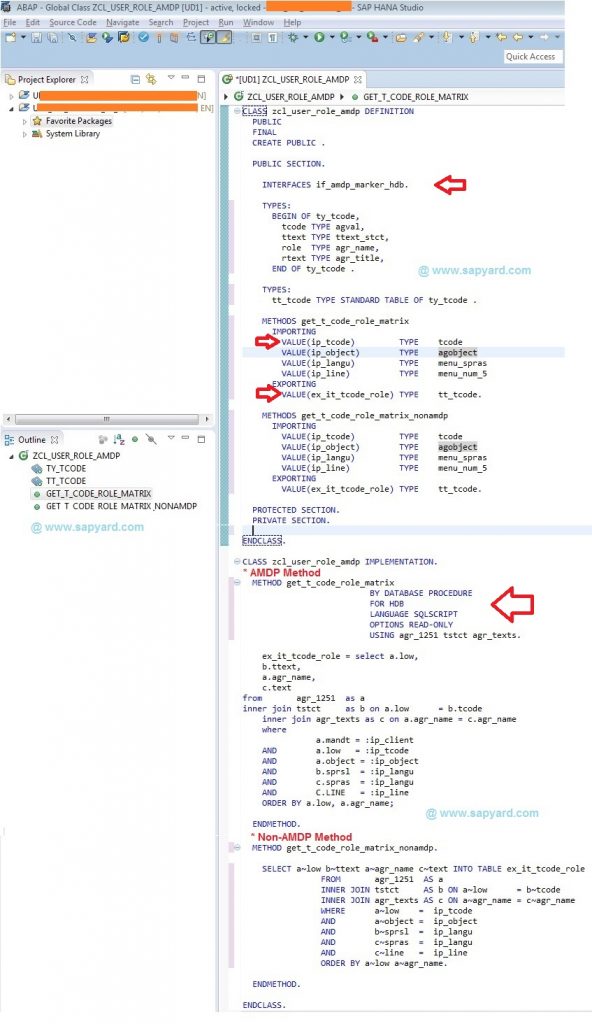Open the Source Code menu

click(x=73, y=22)
